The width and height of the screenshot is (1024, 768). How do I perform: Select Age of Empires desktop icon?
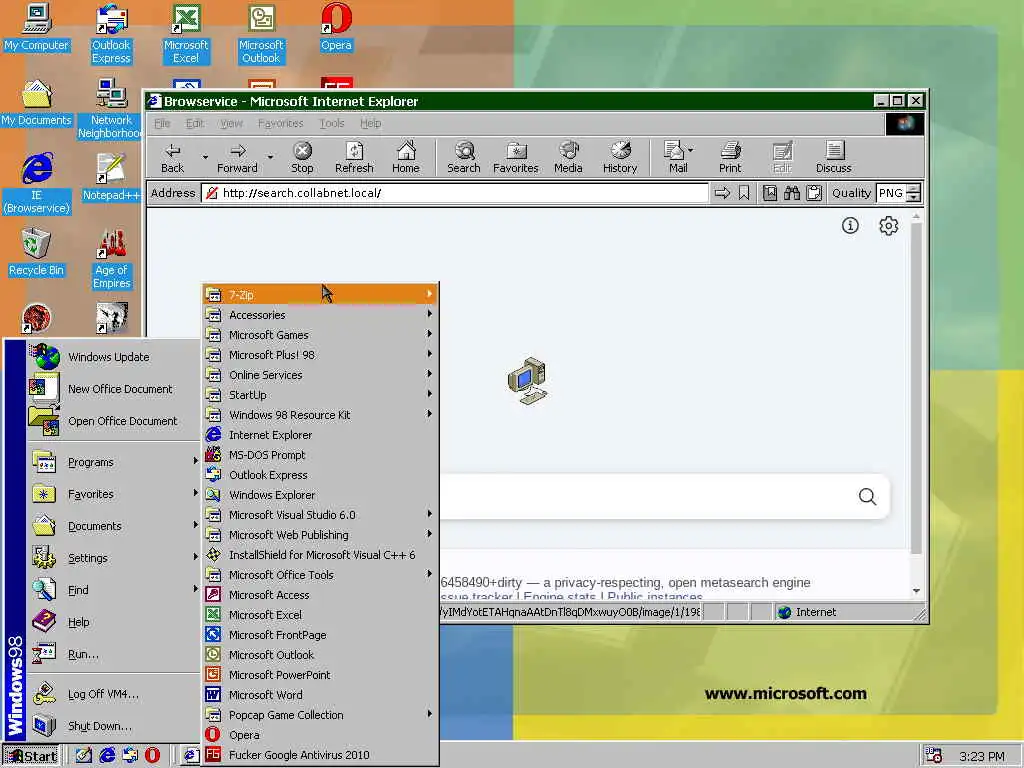112,259
